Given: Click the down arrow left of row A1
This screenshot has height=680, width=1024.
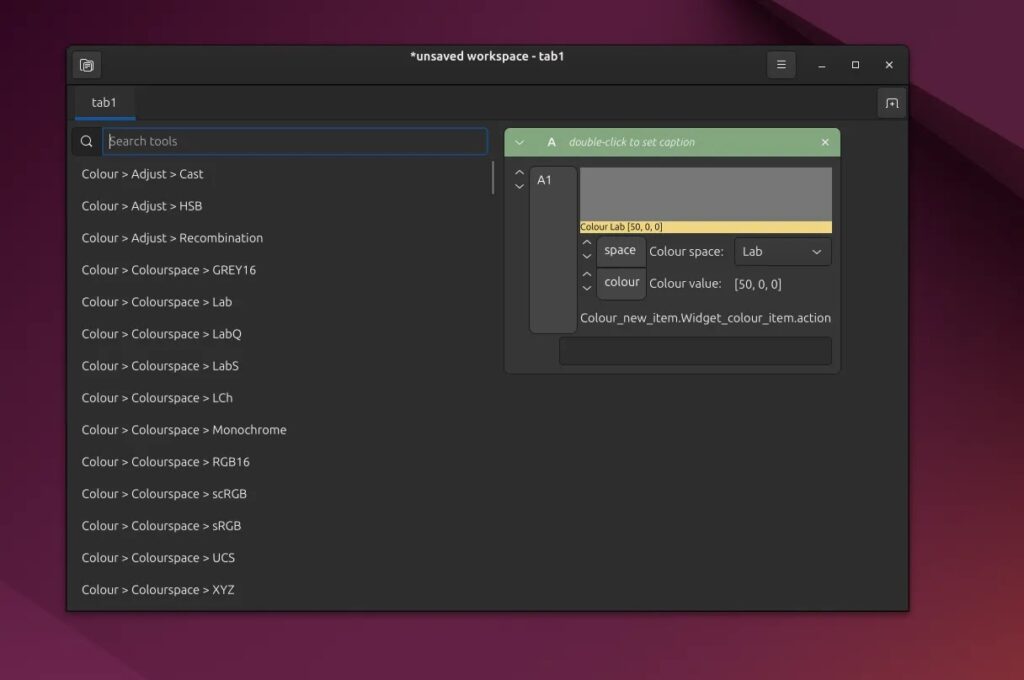Looking at the screenshot, I should [519, 186].
